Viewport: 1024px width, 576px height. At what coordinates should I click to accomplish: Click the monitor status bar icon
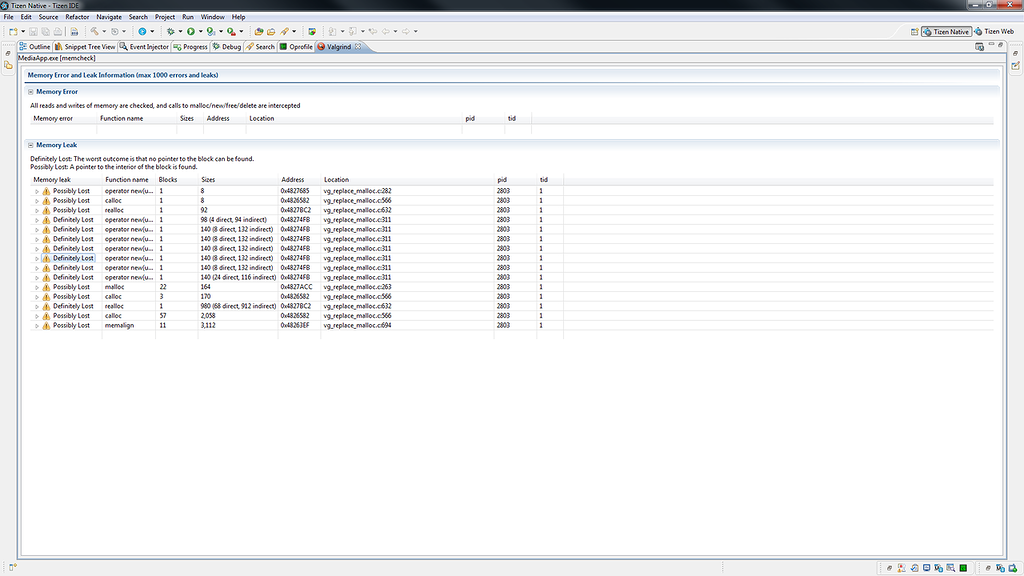tap(926, 568)
